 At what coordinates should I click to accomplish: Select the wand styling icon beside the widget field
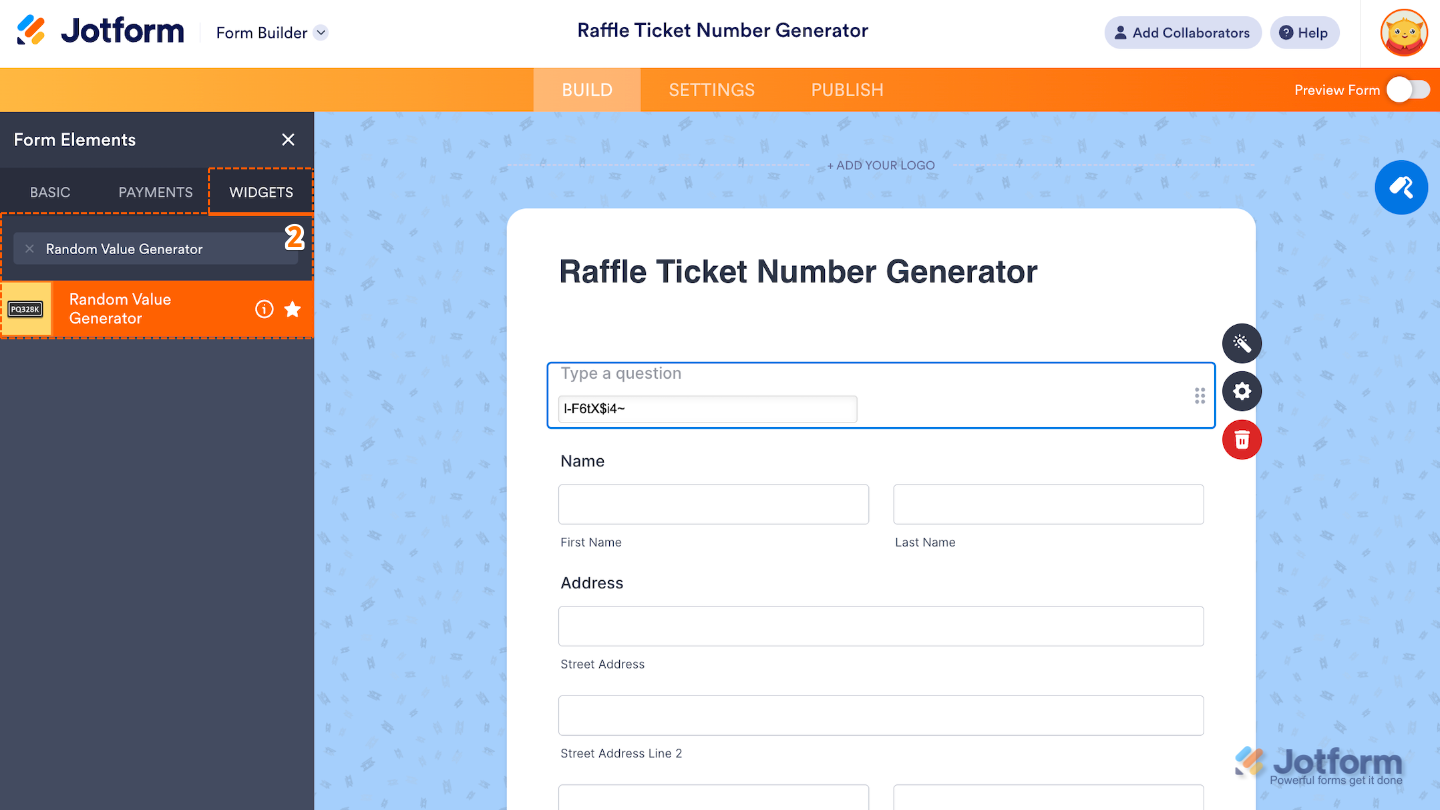click(x=1241, y=343)
